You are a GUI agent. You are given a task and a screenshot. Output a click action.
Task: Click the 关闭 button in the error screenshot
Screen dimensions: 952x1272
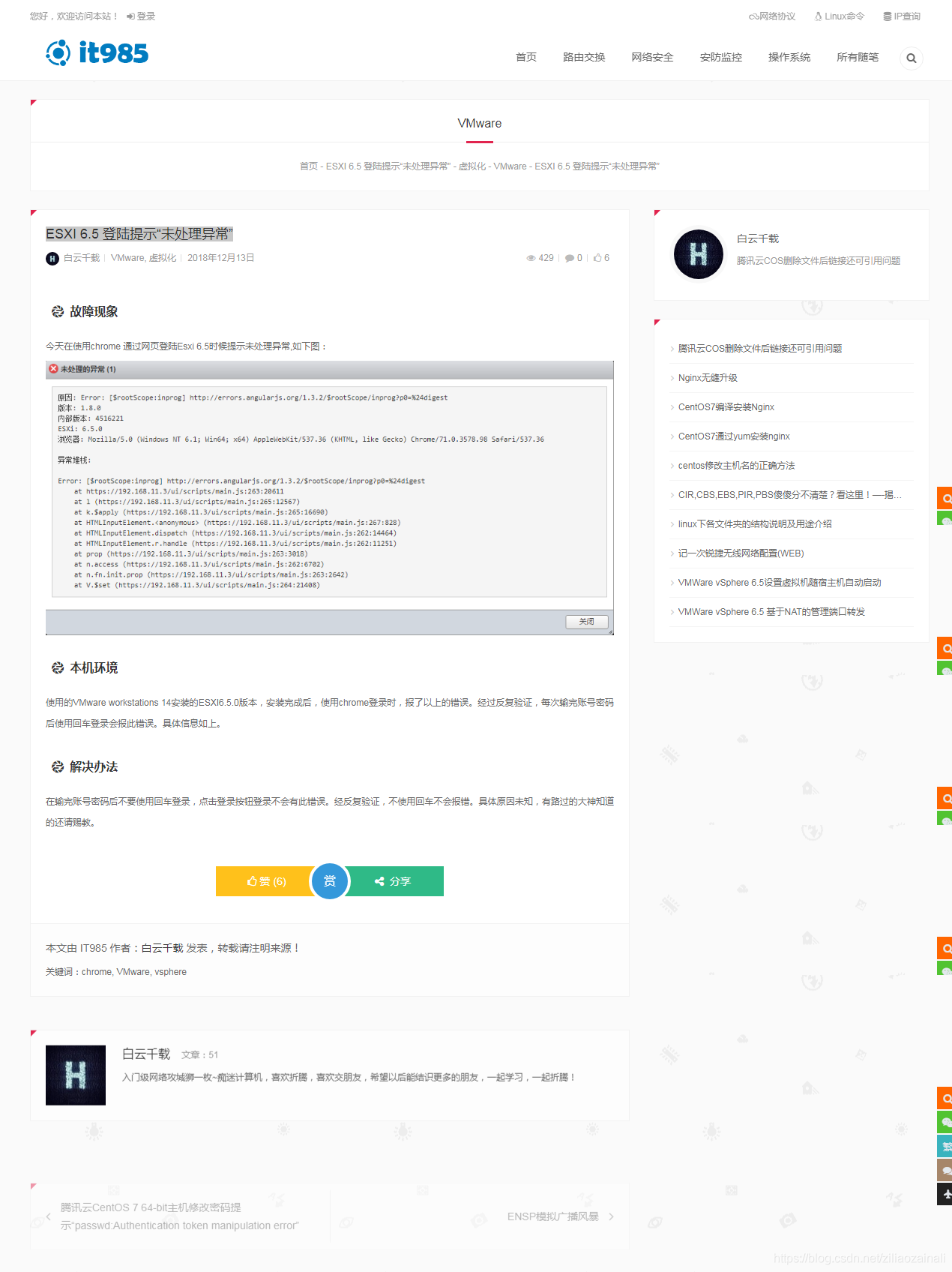(586, 622)
